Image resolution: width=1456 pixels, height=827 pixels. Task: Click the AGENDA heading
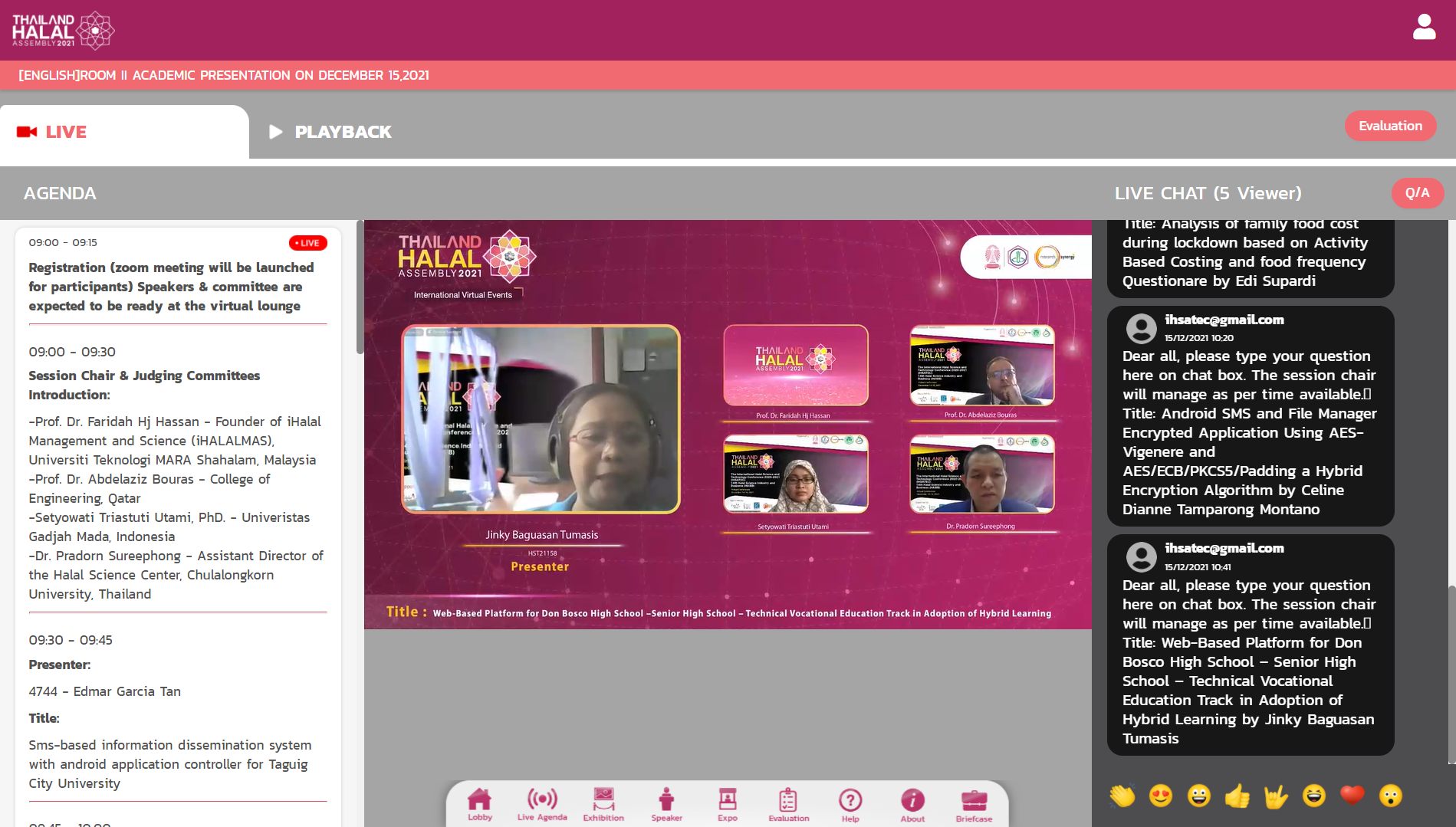[x=60, y=193]
